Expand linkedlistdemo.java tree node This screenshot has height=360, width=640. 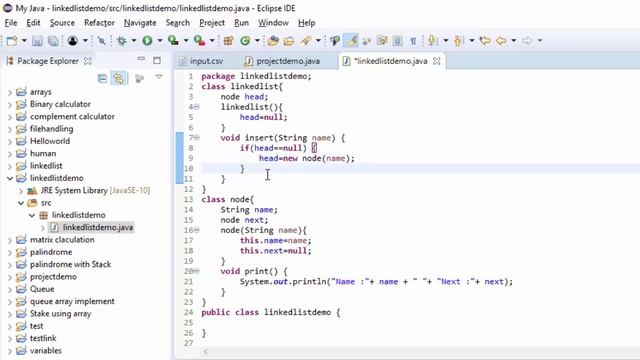[x=43, y=228]
